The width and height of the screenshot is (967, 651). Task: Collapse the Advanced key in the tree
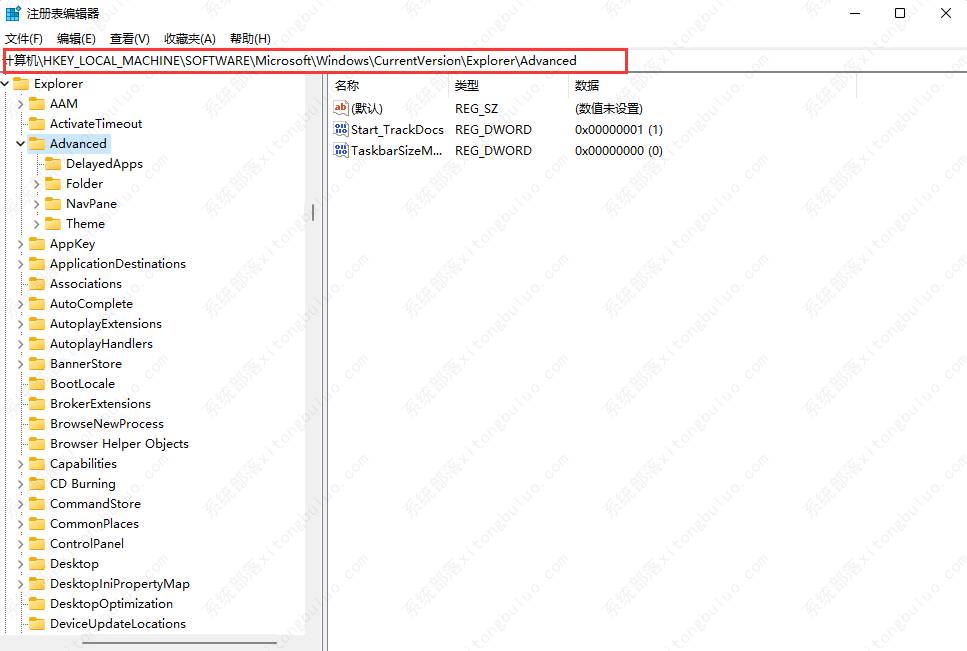[x=21, y=144]
